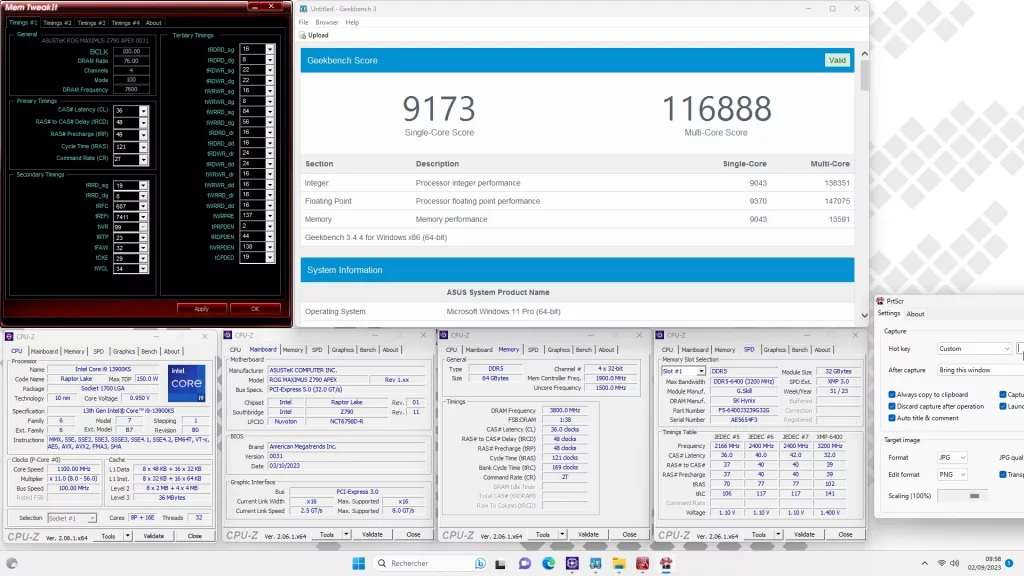Image resolution: width=1024 pixels, height=576 pixels.
Task: Switch to the red Mem TweakIt taskbar icon
Action: point(643,564)
